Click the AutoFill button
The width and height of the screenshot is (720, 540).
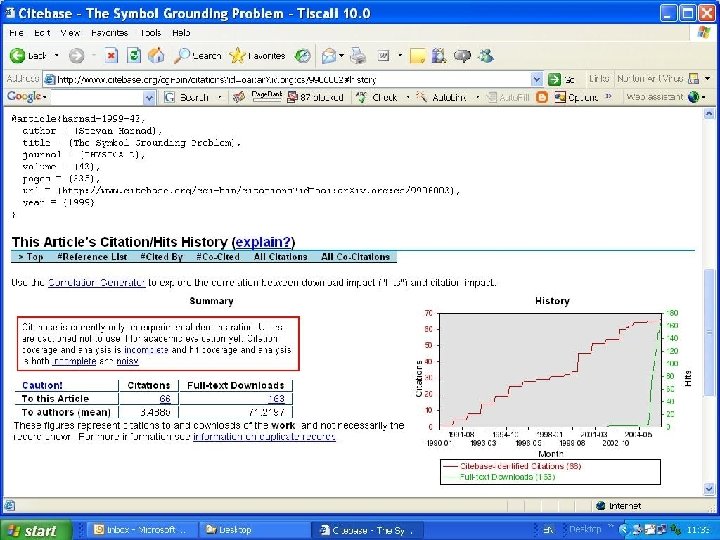[509, 97]
